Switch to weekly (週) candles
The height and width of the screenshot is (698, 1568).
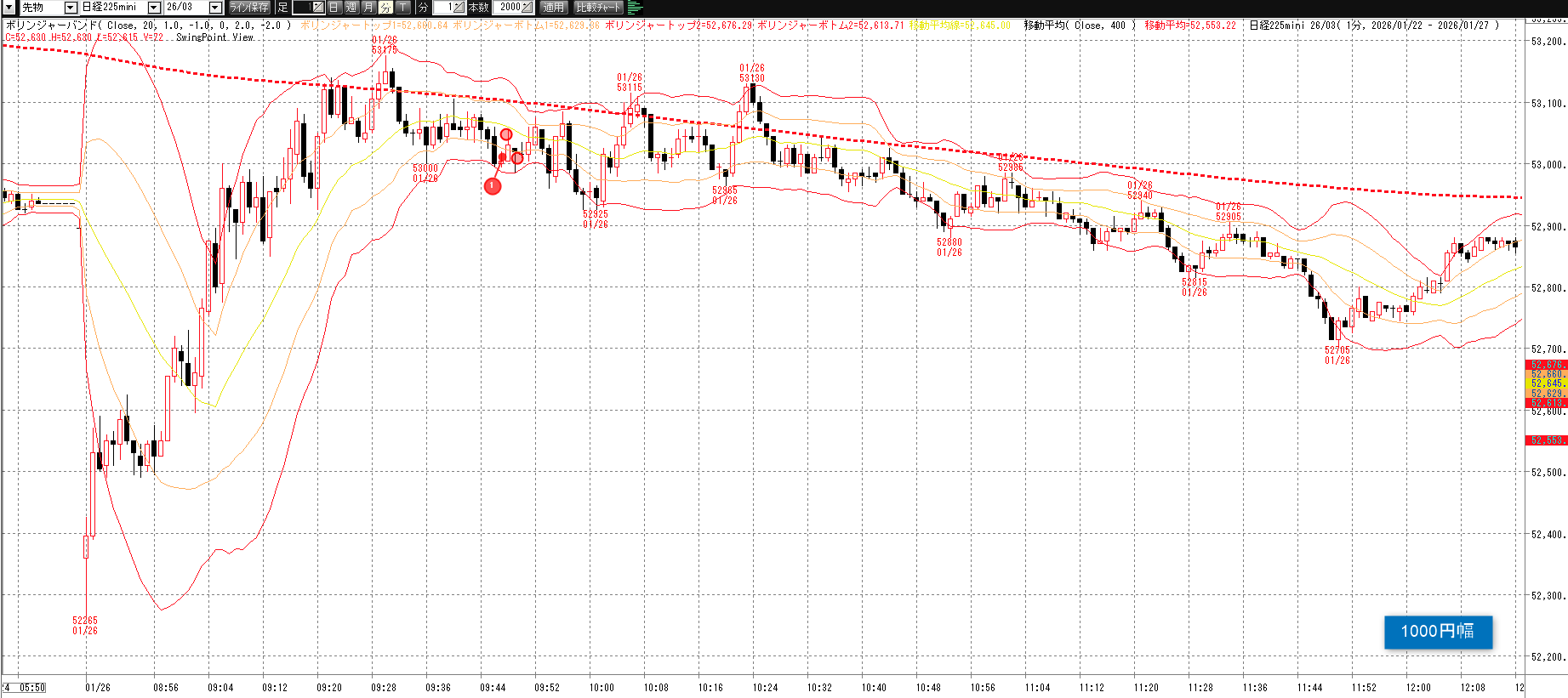tap(351, 8)
